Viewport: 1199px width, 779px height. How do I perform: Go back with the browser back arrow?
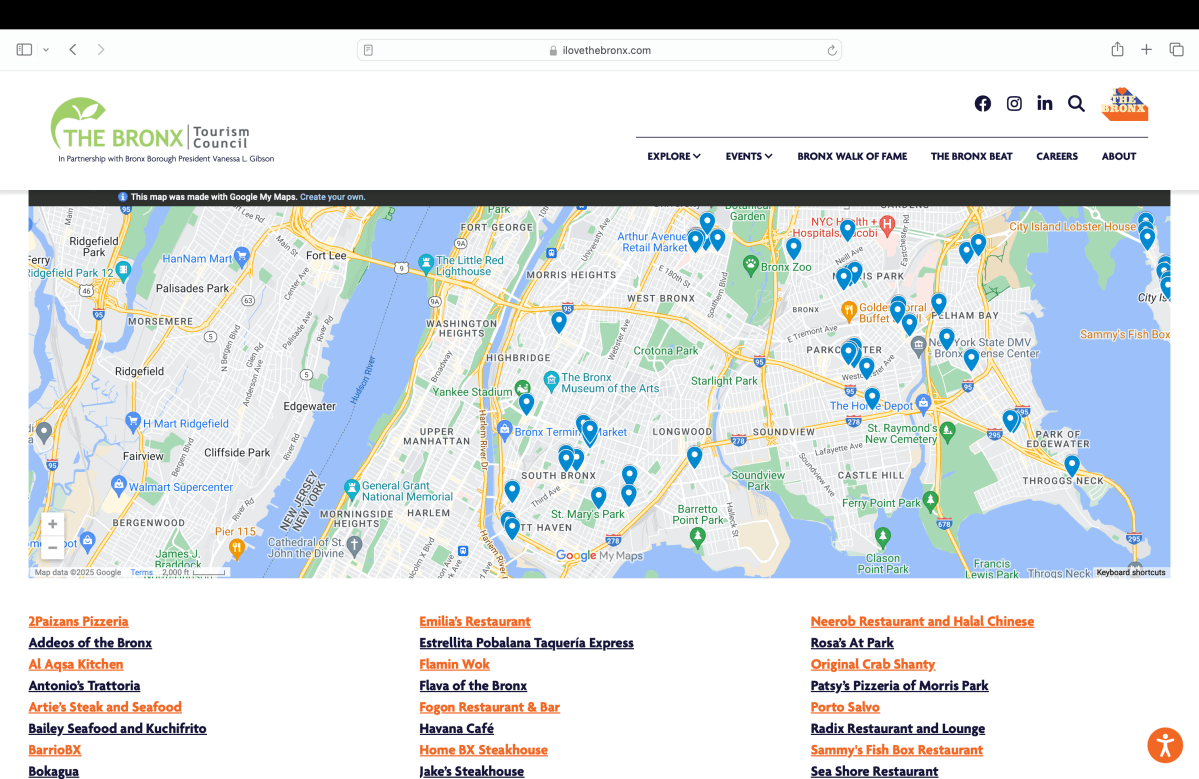click(x=73, y=50)
